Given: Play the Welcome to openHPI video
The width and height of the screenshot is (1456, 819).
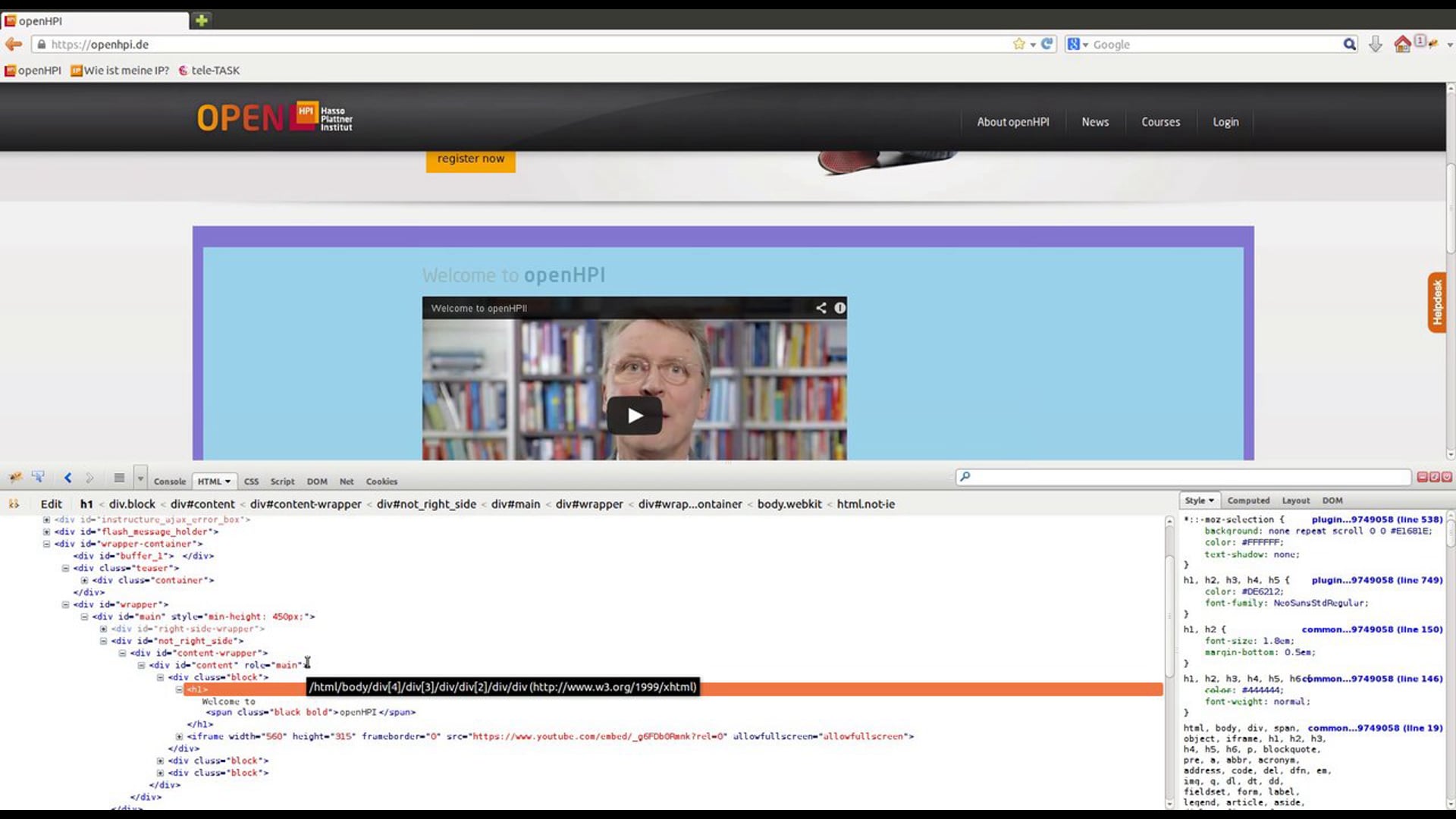Looking at the screenshot, I should [635, 416].
